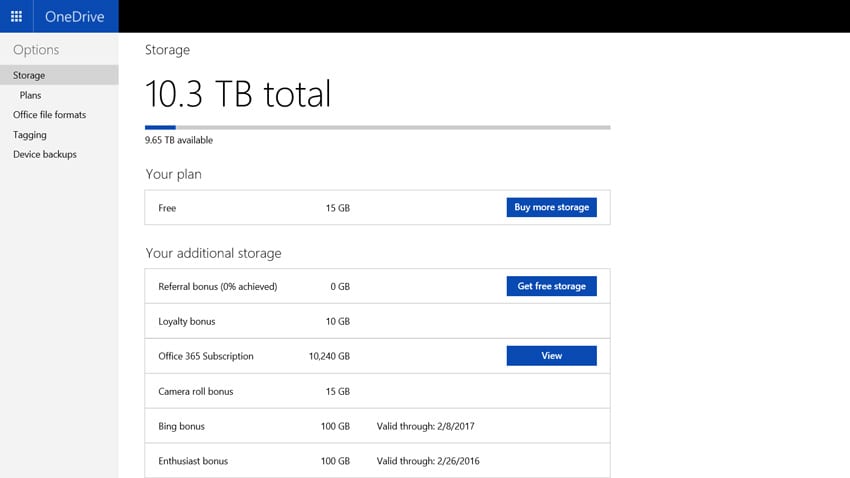Screen dimensions: 850x478
Task: Click the Camera roll bonus row
Action: (x=196, y=392)
